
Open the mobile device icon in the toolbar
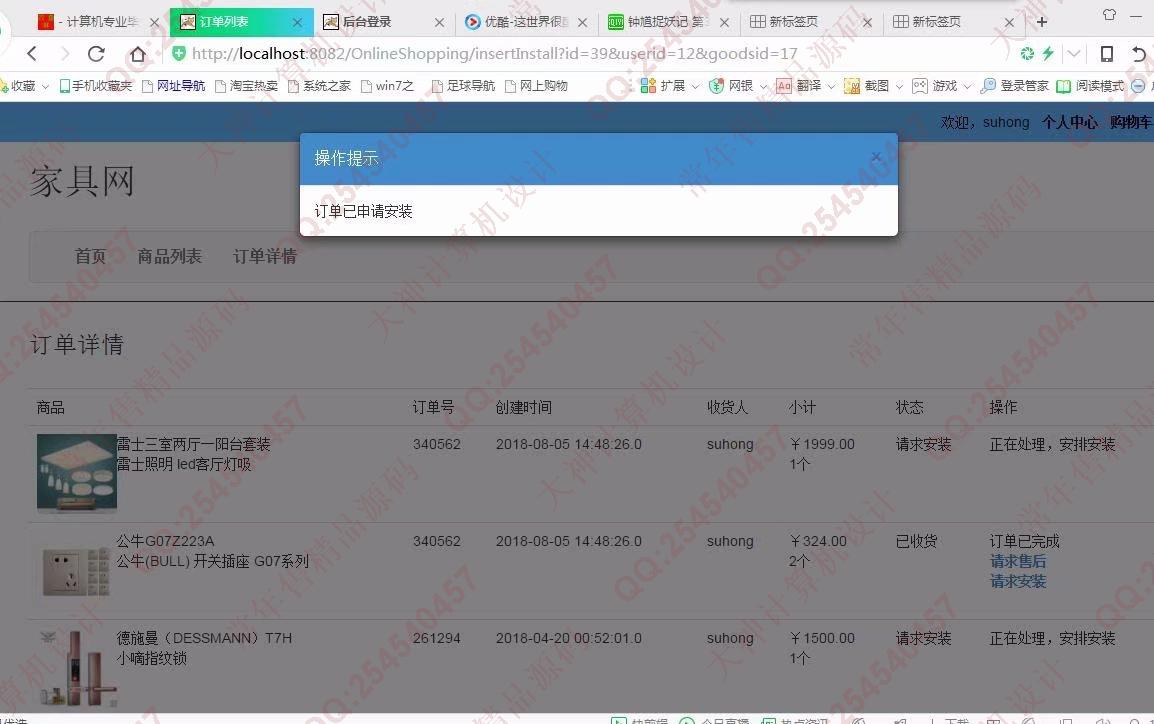coord(1106,54)
